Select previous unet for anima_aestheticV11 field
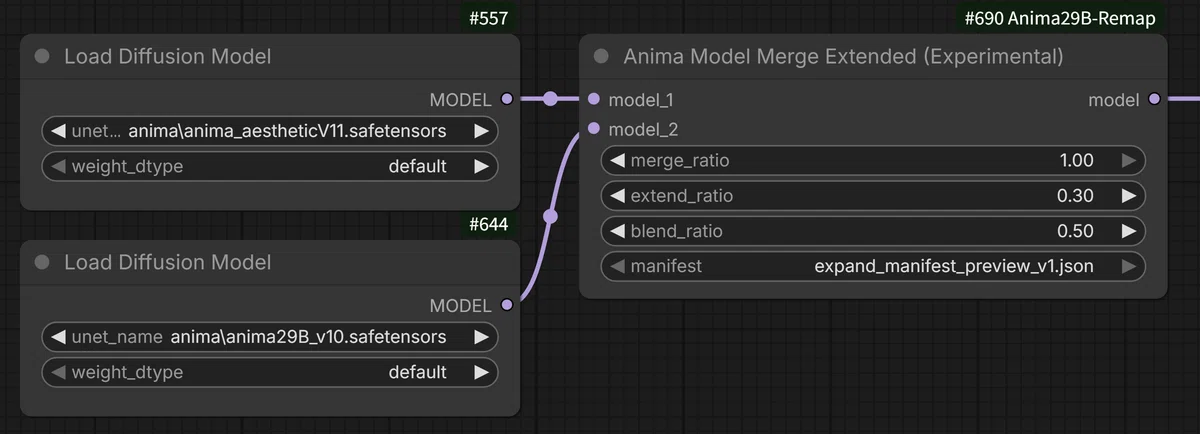1200x434 pixels. tap(58, 131)
